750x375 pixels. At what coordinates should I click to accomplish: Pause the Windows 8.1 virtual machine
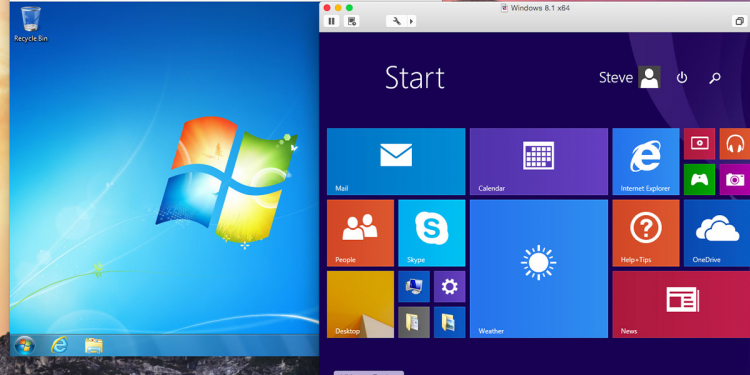click(x=331, y=21)
